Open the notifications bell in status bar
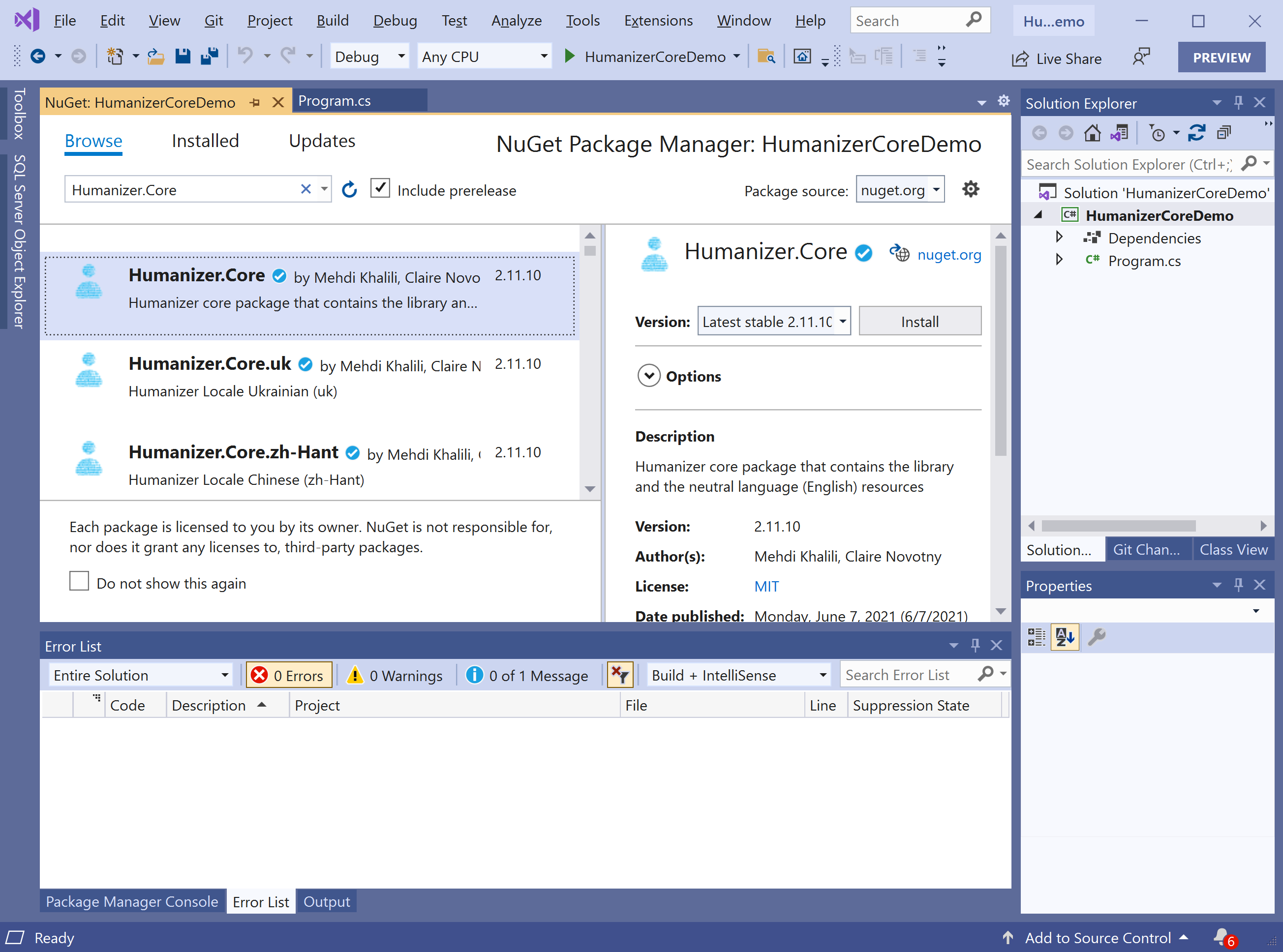1283x952 pixels. tap(1221, 937)
